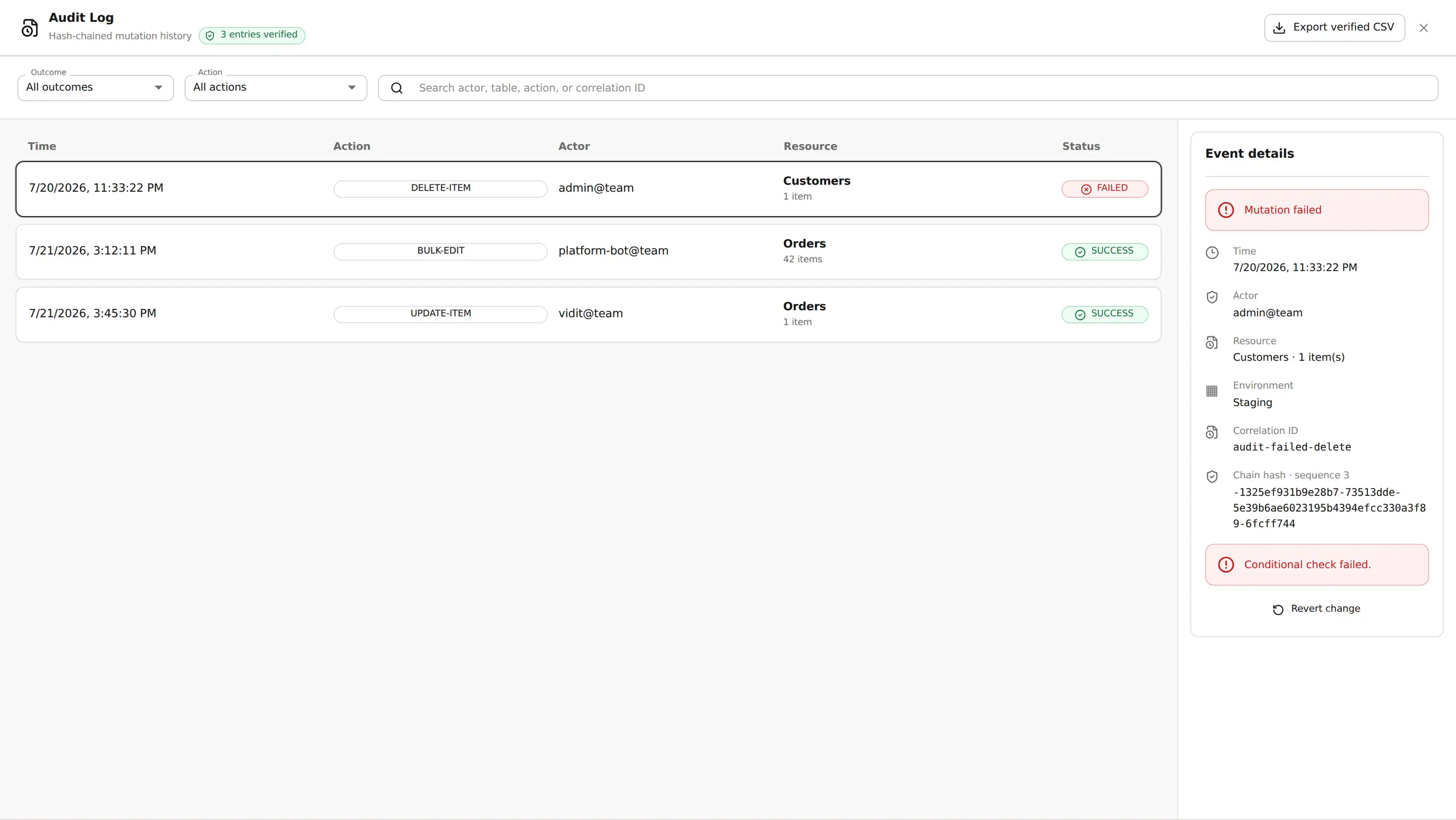1456x820 pixels.
Task: Click the download icon in Export verified CSV
Action: tap(1279, 28)
